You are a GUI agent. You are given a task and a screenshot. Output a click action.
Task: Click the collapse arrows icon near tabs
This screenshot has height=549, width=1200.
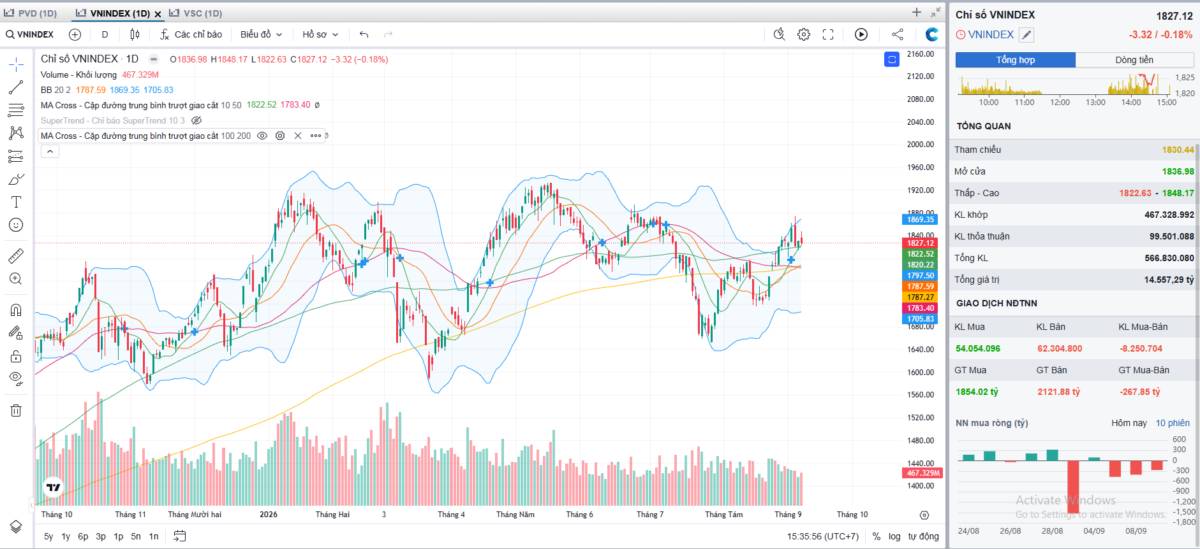936,12
